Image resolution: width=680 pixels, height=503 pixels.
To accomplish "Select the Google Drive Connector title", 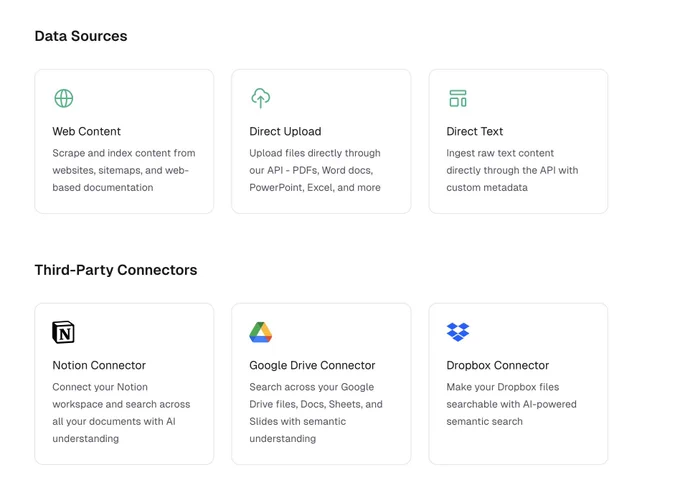I will tap(312, 366).
